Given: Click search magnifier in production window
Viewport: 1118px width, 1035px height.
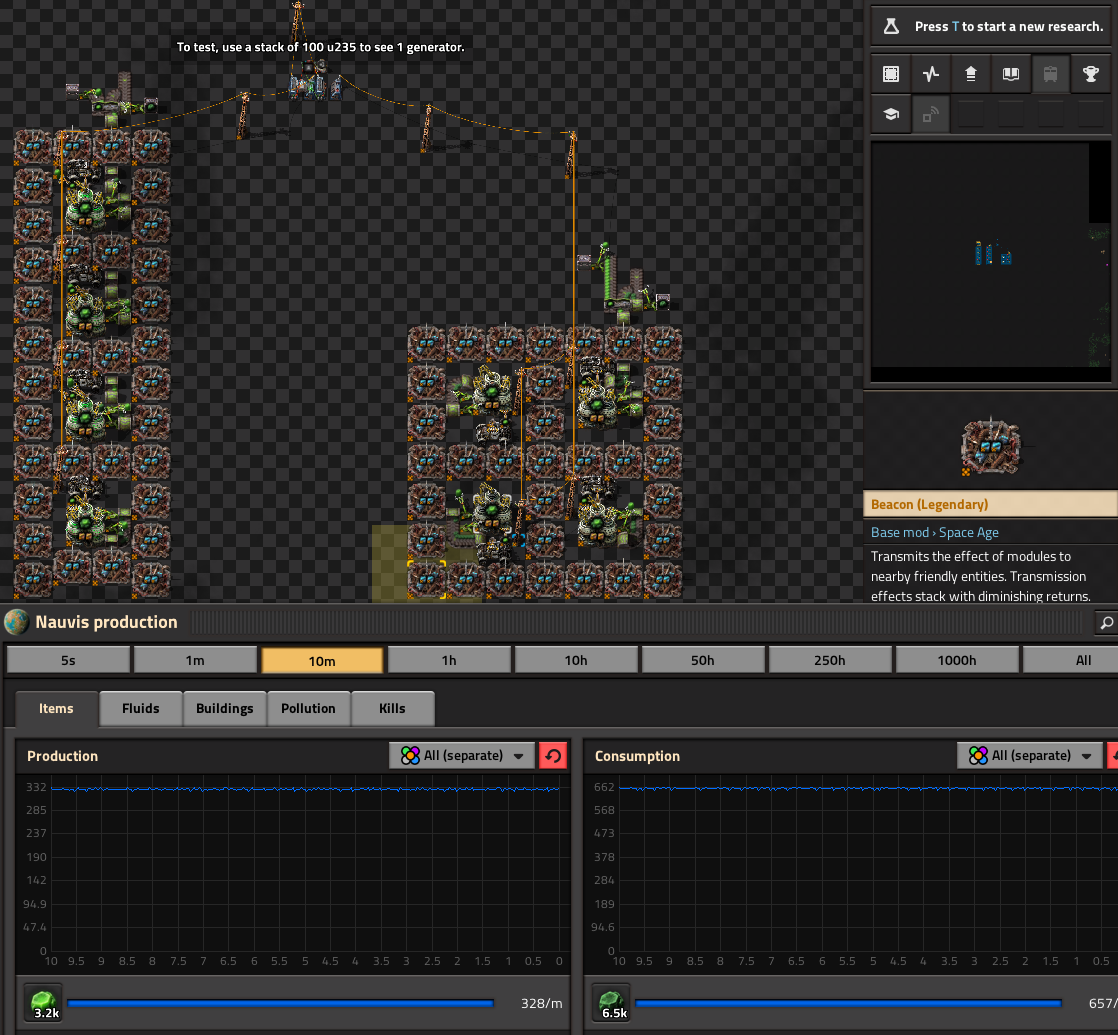Looking at the screenshot, I should coord(1106,623).
